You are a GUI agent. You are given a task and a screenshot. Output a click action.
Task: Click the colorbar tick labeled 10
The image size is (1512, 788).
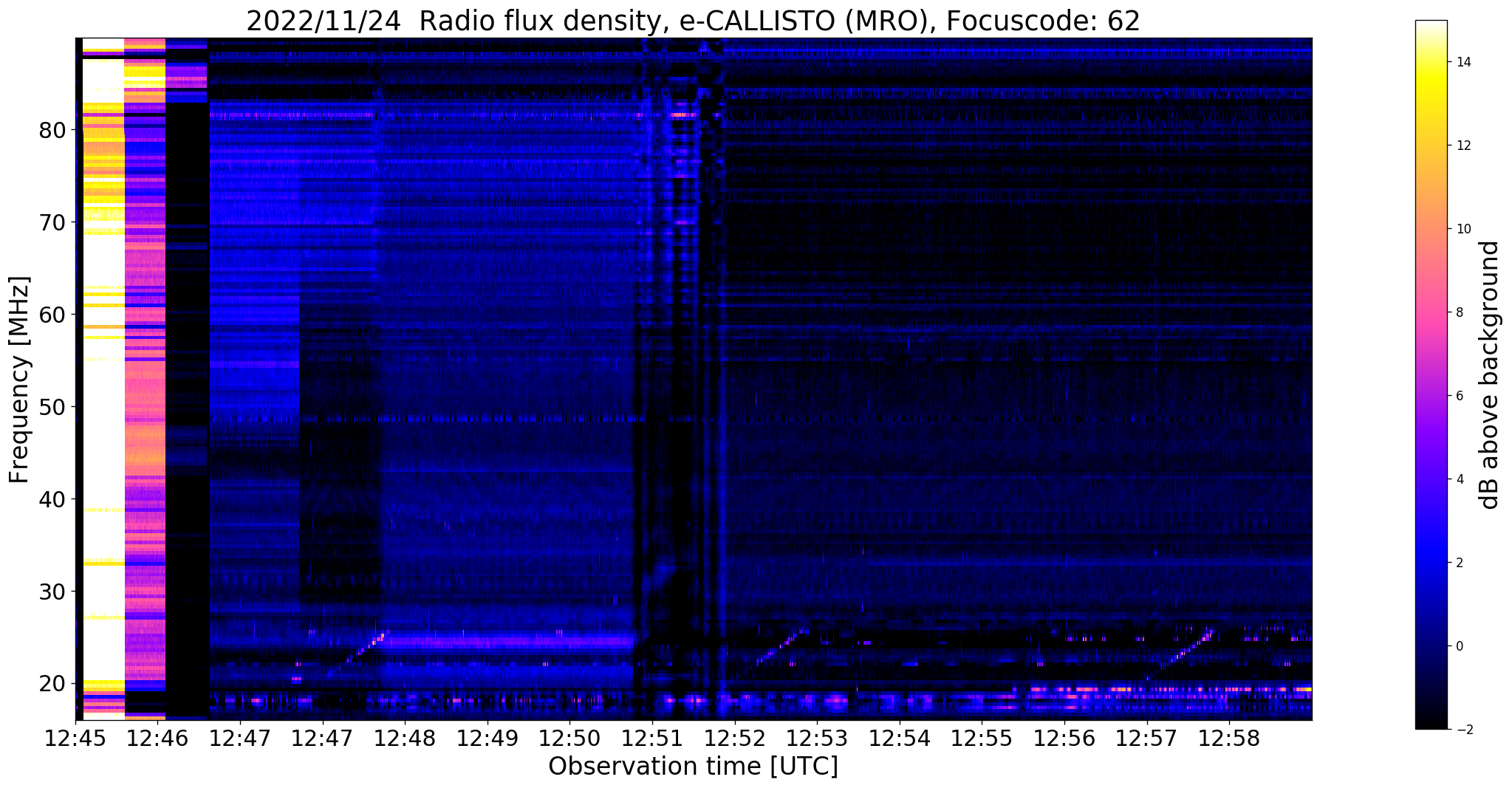(1463, 229)
